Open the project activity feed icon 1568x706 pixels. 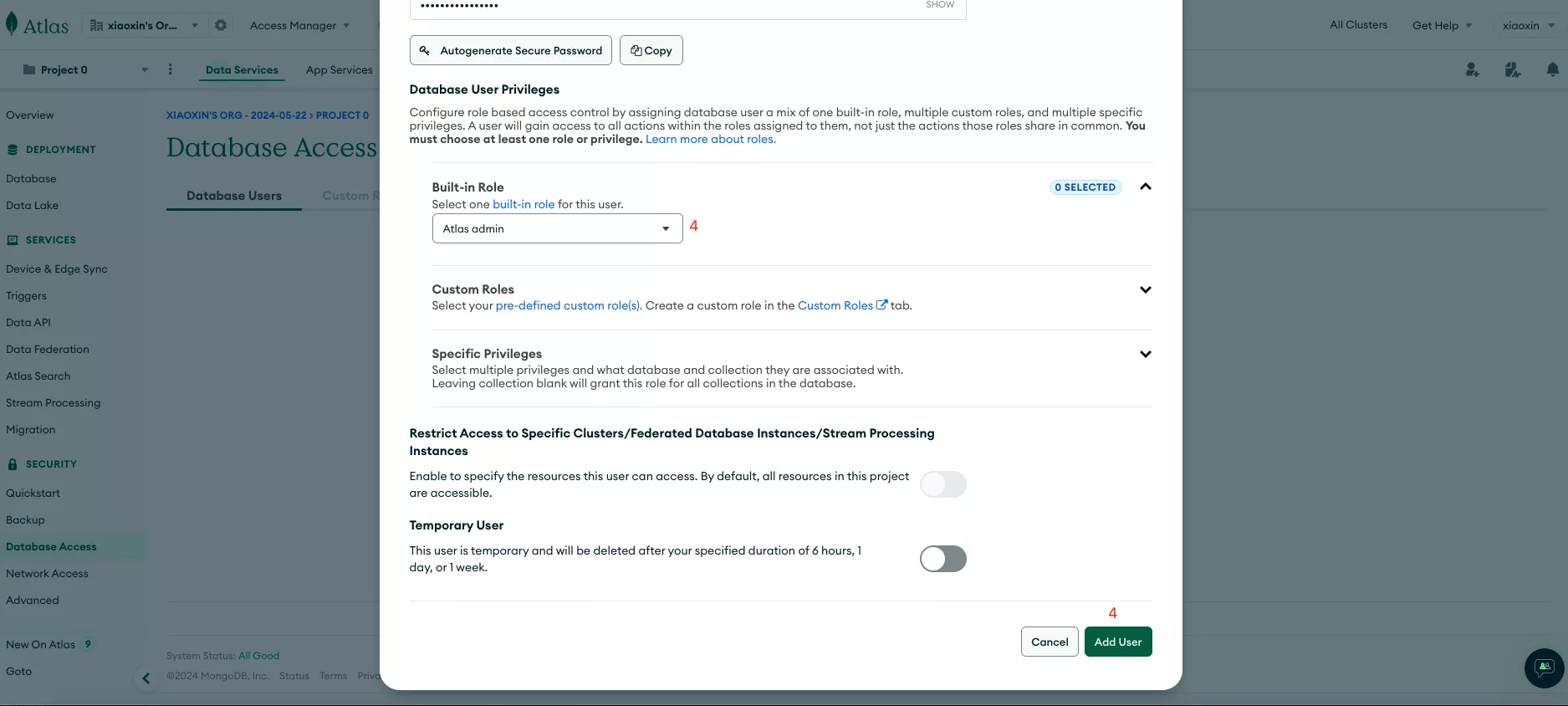1513,69
